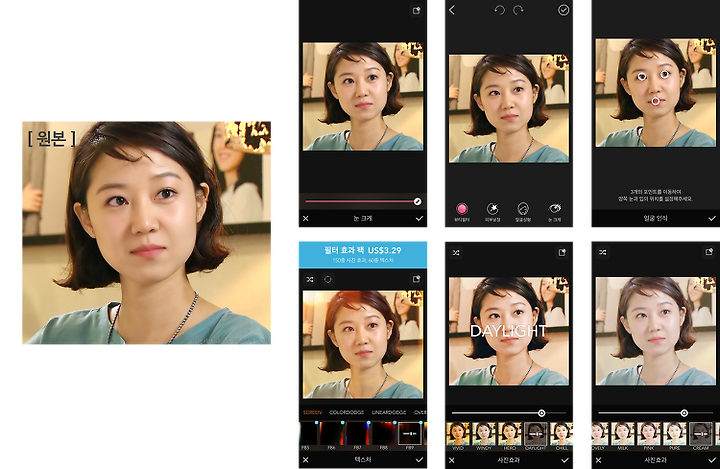Select the right eye marker in 얼굴 인식
The image size is (720, 469).
pyautogui.click(x=665, y=74)
